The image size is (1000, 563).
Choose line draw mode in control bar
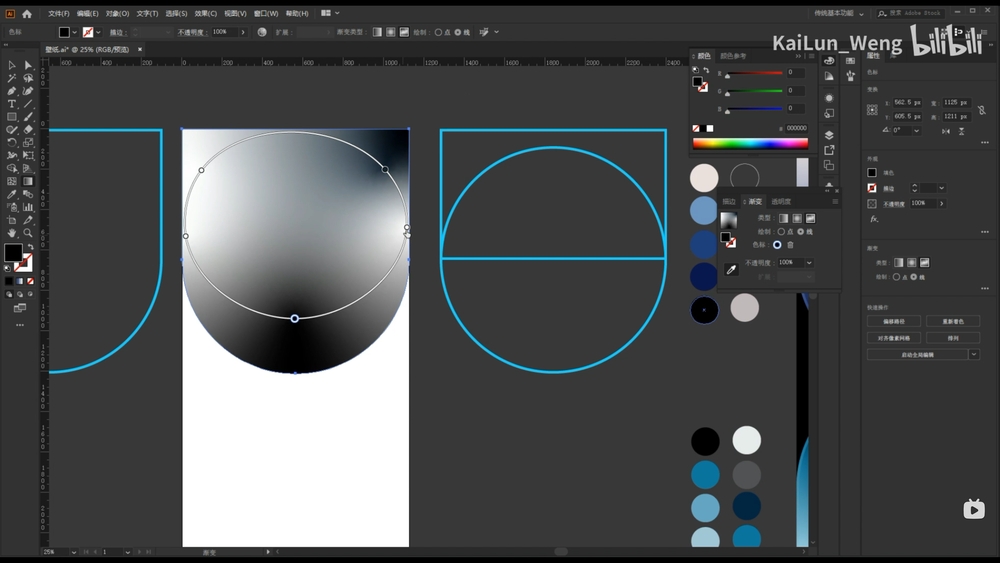click(457, 32)
